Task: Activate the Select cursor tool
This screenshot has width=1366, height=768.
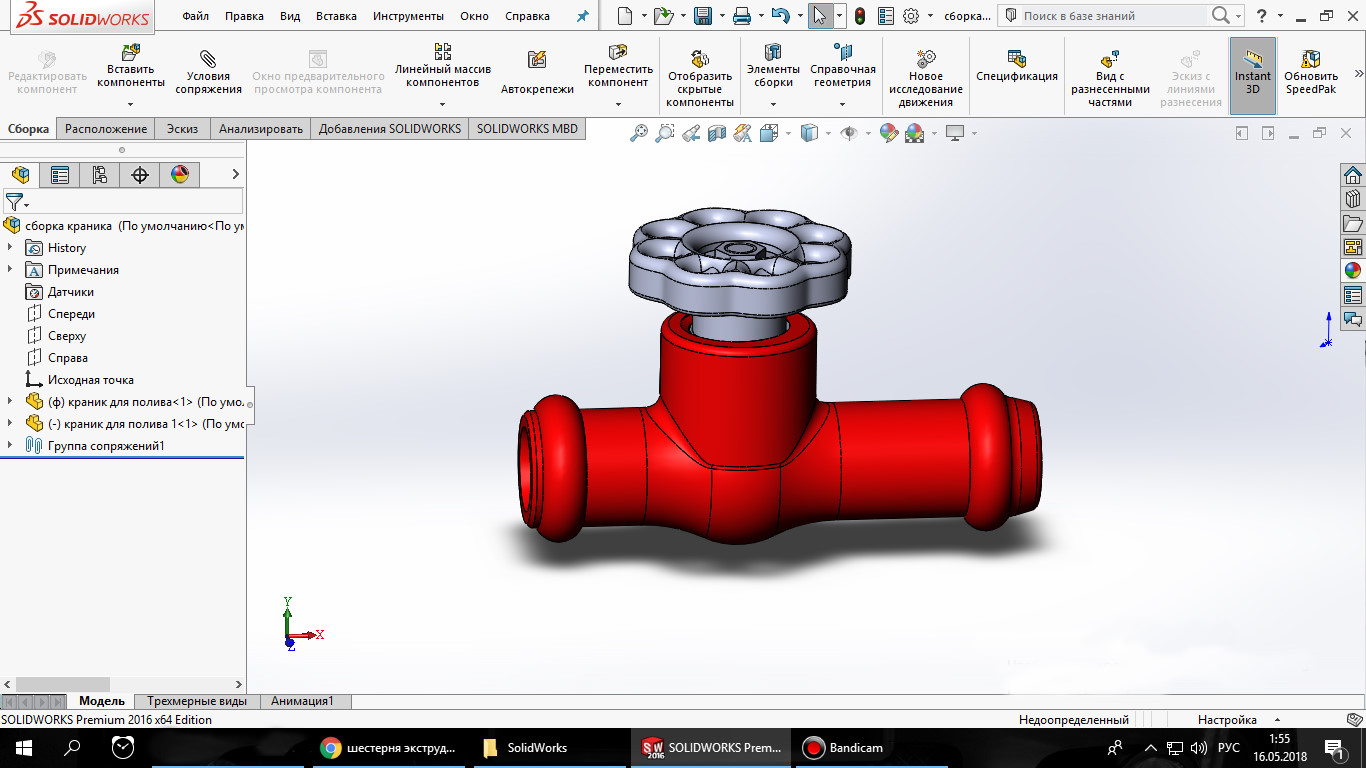Action: pos(820,16)
